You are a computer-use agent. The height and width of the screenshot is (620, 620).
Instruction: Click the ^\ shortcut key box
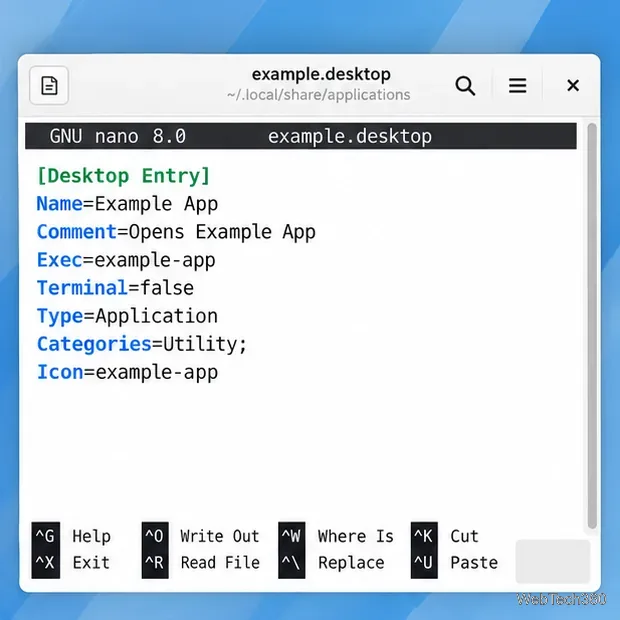(291, 564)
